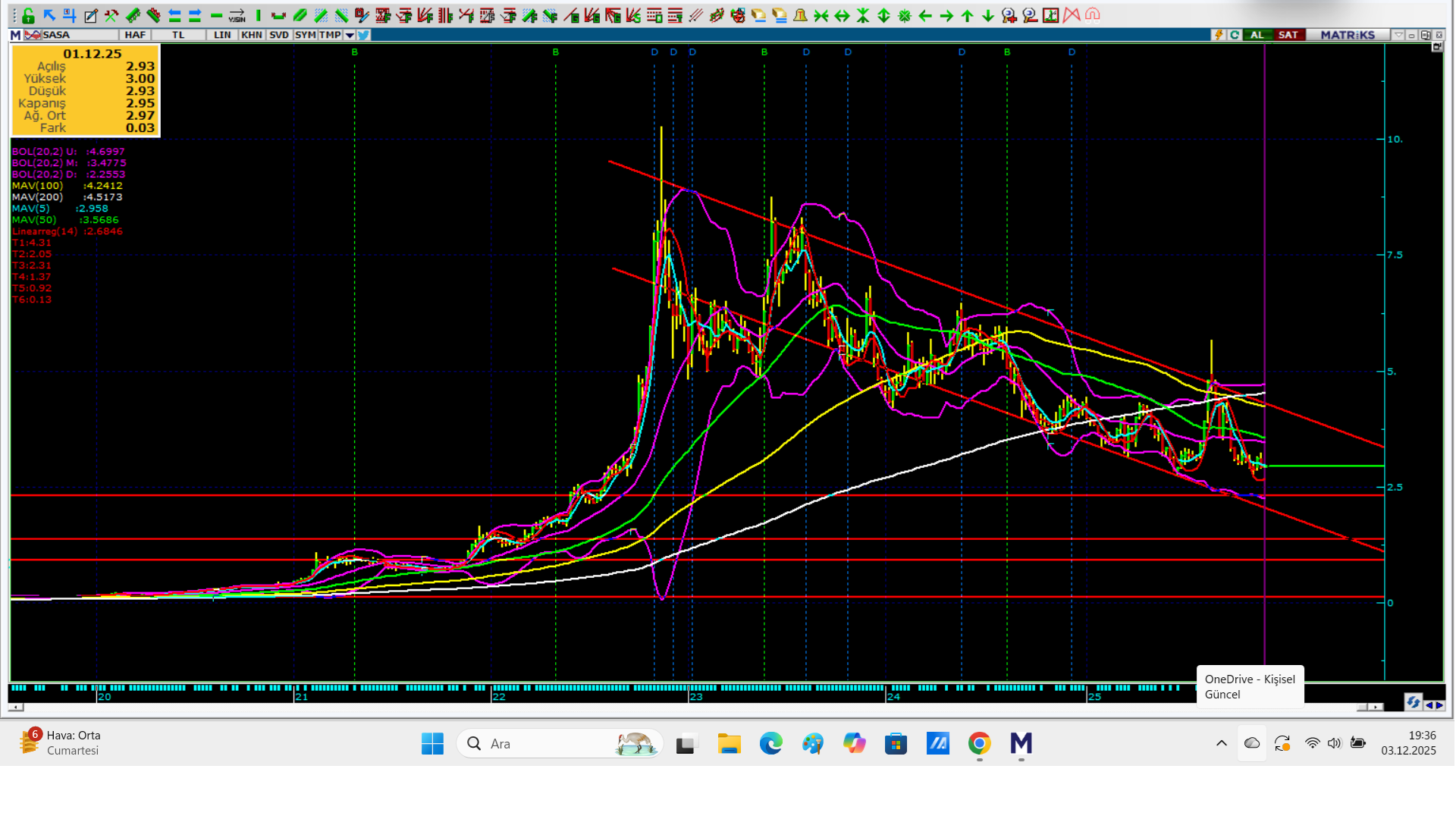
Task: Select the TL currency tab
Action: 178,35
